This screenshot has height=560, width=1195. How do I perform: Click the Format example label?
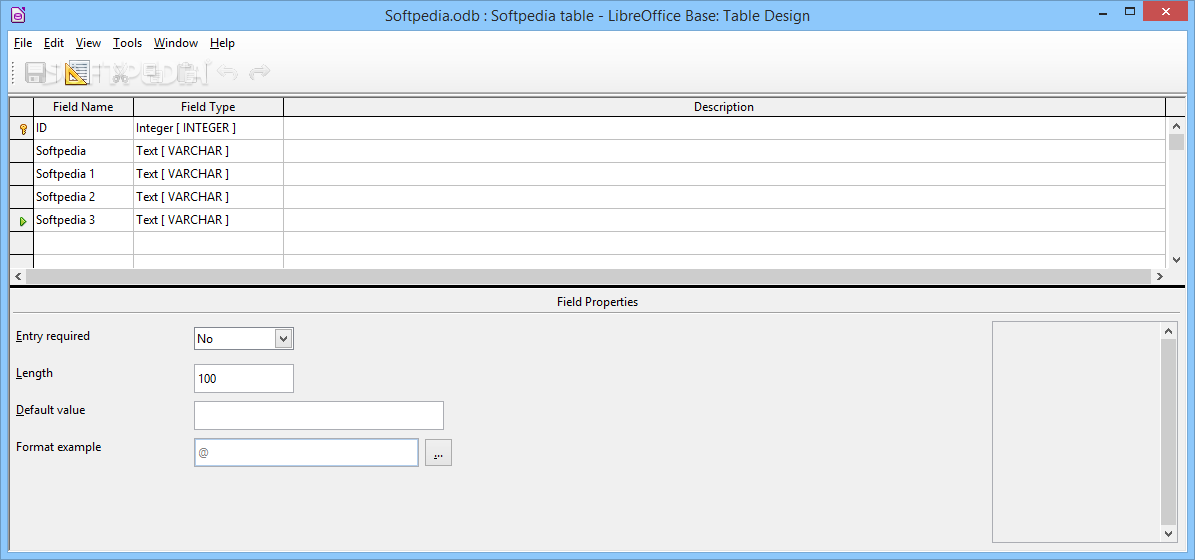(x=59, y=447)
